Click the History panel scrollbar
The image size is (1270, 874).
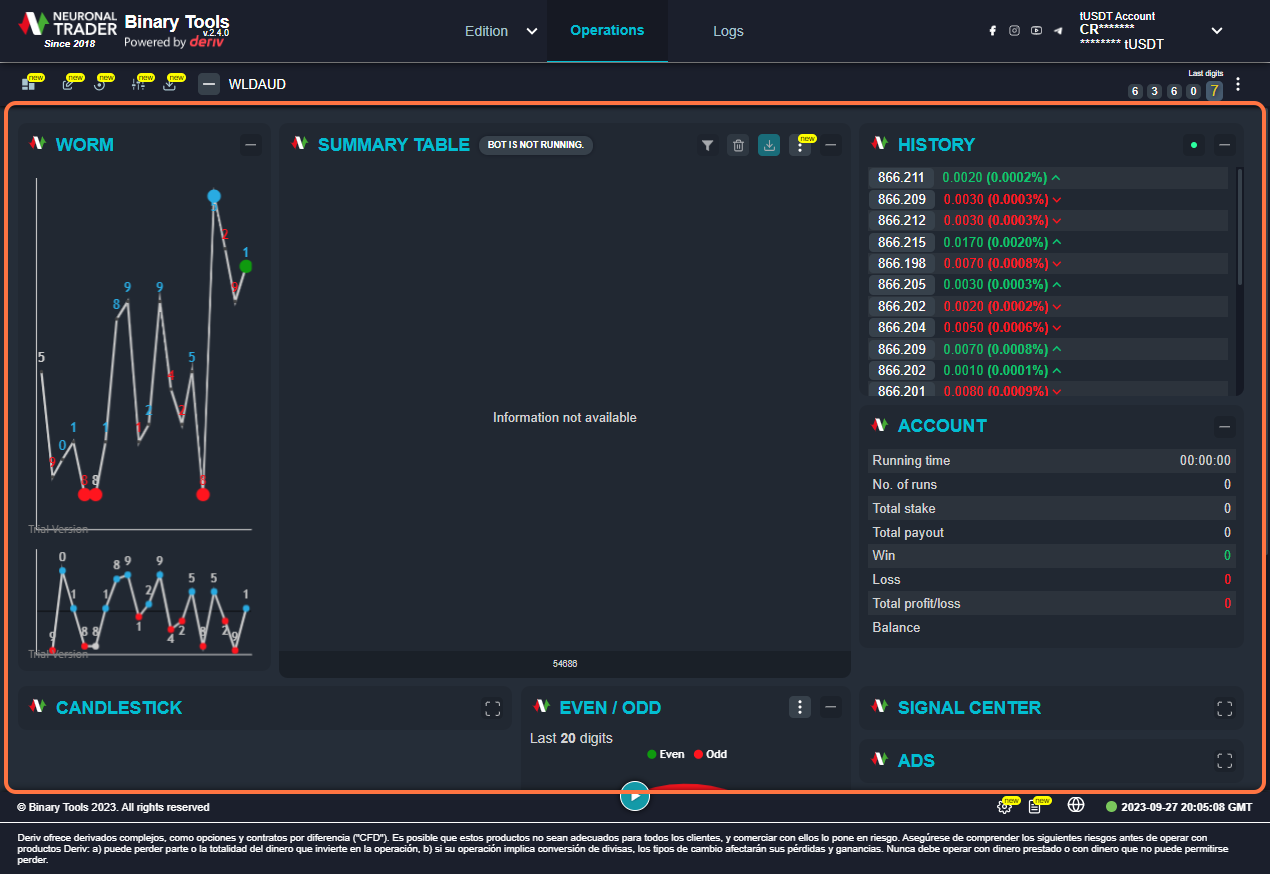[1240, 228]
